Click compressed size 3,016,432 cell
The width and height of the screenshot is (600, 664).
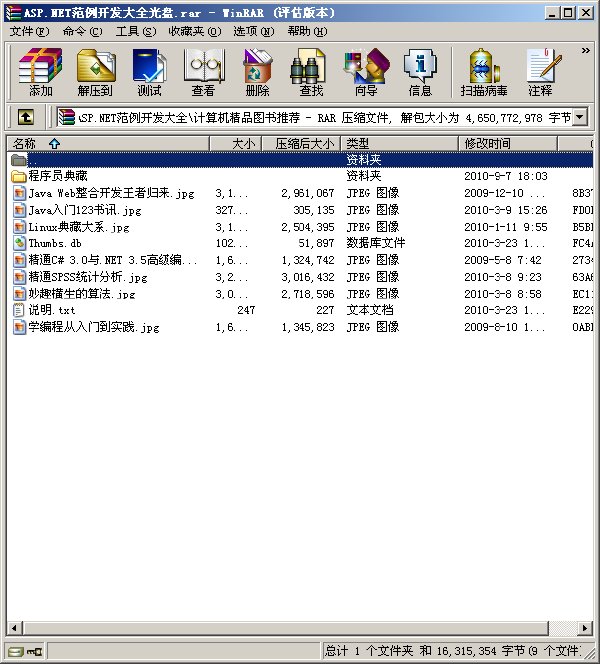[308, 277]
